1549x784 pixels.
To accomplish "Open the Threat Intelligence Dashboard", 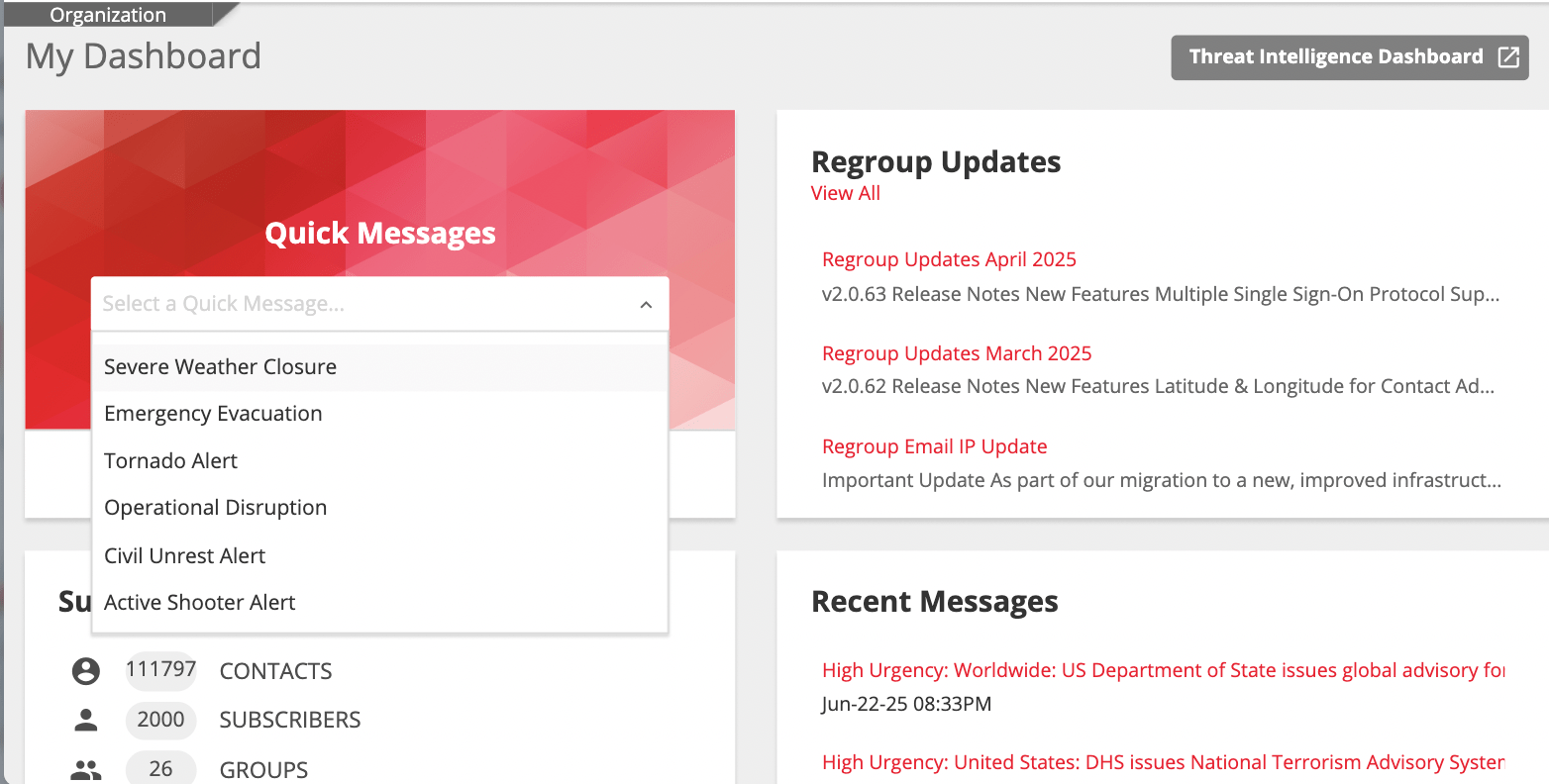I will pos(1335,57).
